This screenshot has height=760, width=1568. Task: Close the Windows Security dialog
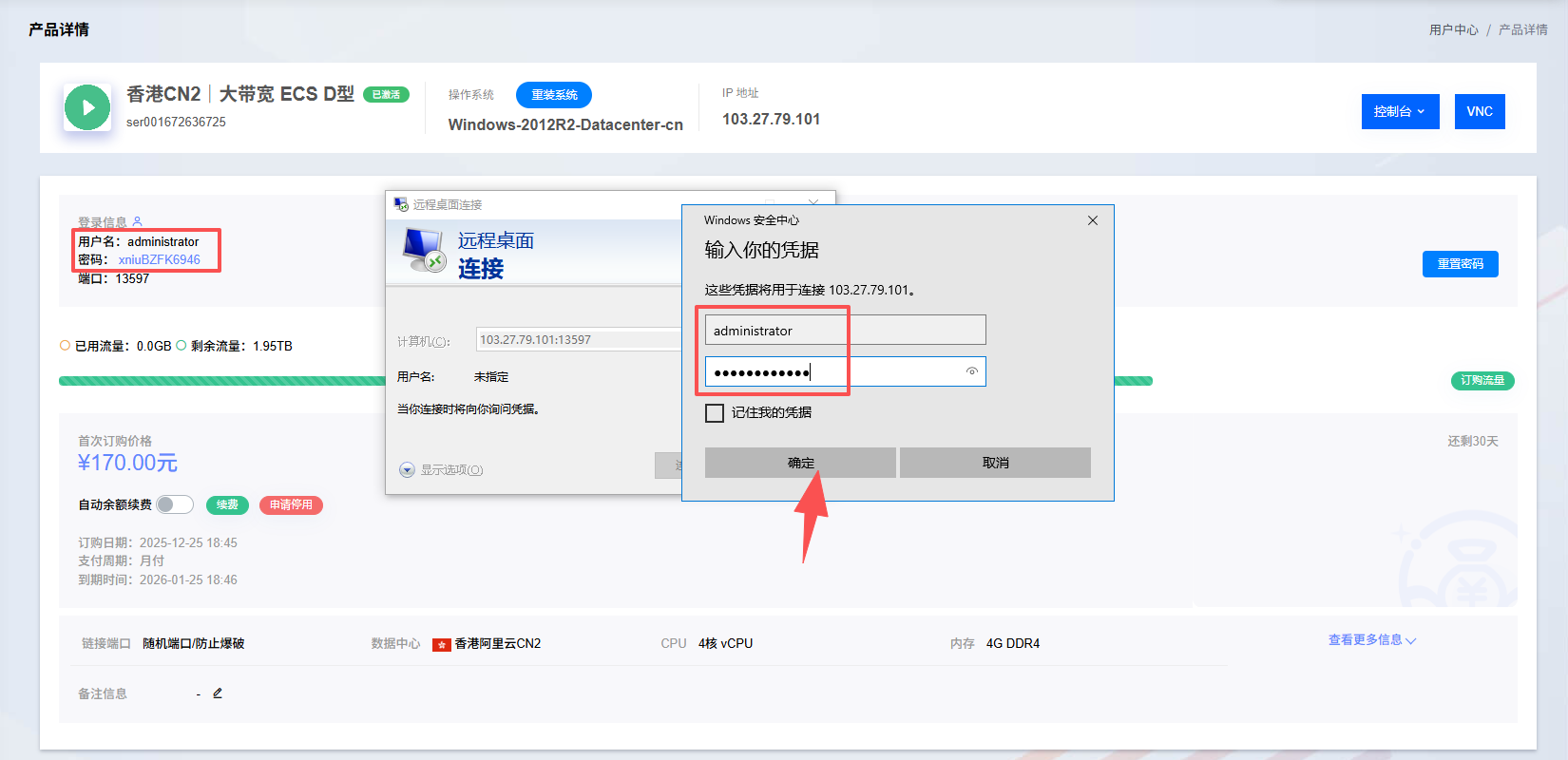(x=1092, y=220)
